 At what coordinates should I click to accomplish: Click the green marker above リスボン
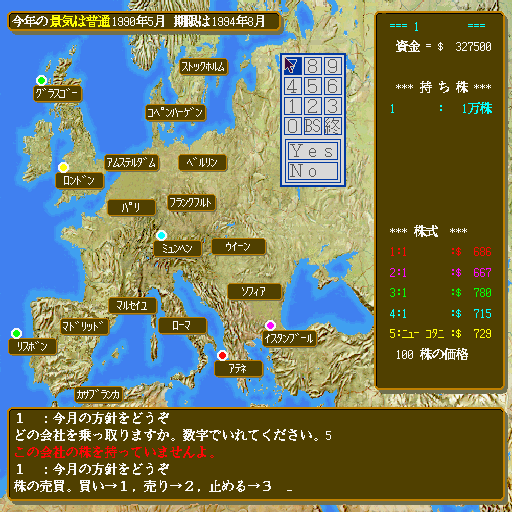point(16,333)
